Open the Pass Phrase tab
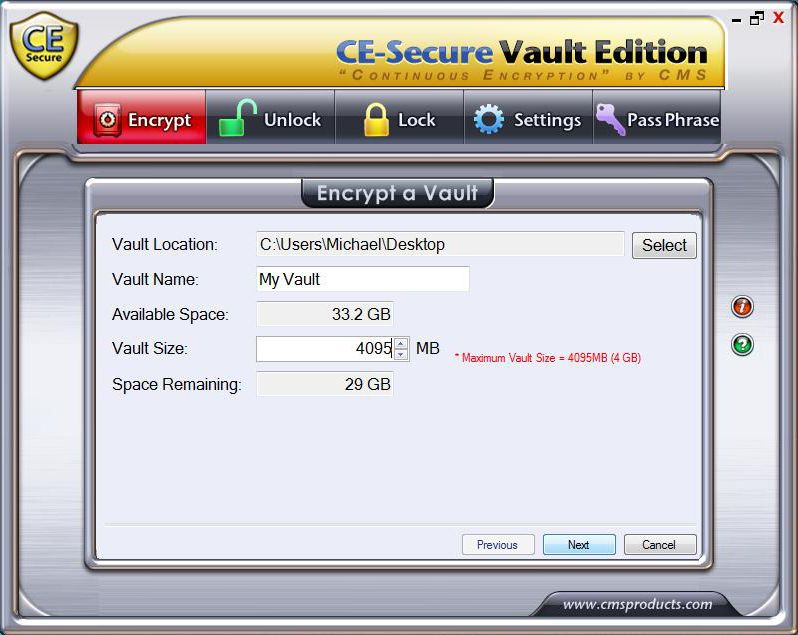The width and height of the screenshot is (798, 635). (657, 118)
